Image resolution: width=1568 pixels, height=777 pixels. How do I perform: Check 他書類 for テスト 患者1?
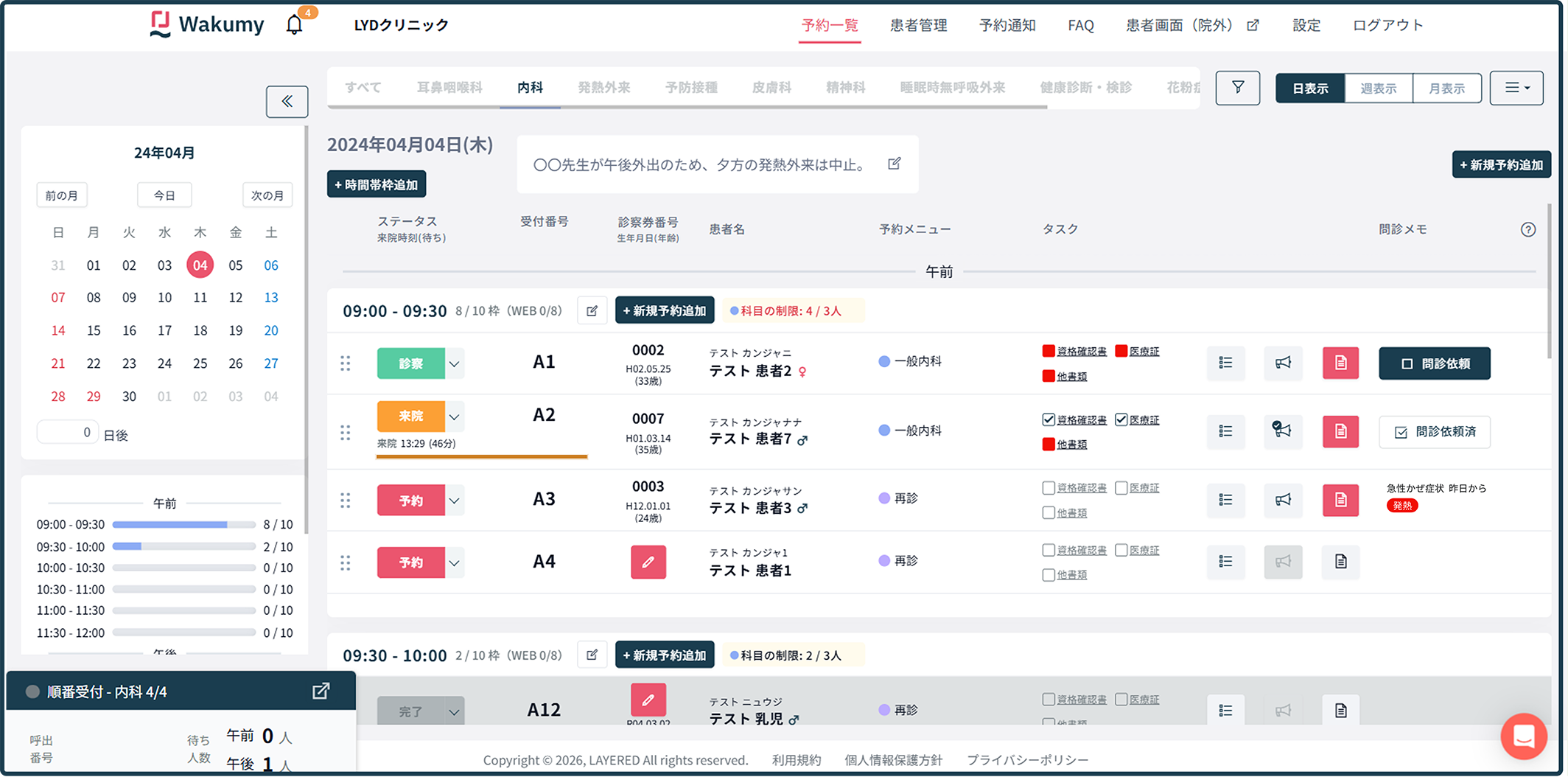pos(1048,574)
